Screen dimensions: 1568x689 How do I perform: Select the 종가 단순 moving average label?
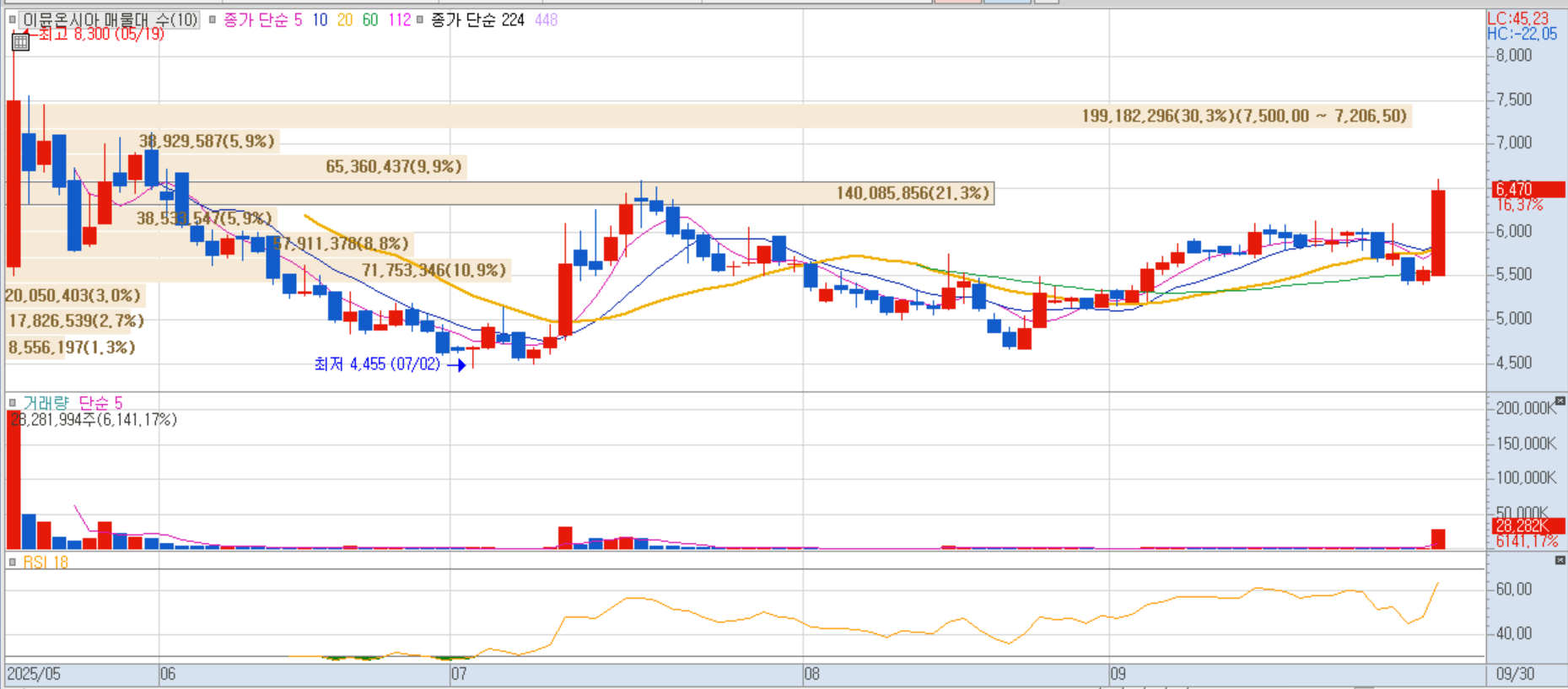(x=254, y=19)
